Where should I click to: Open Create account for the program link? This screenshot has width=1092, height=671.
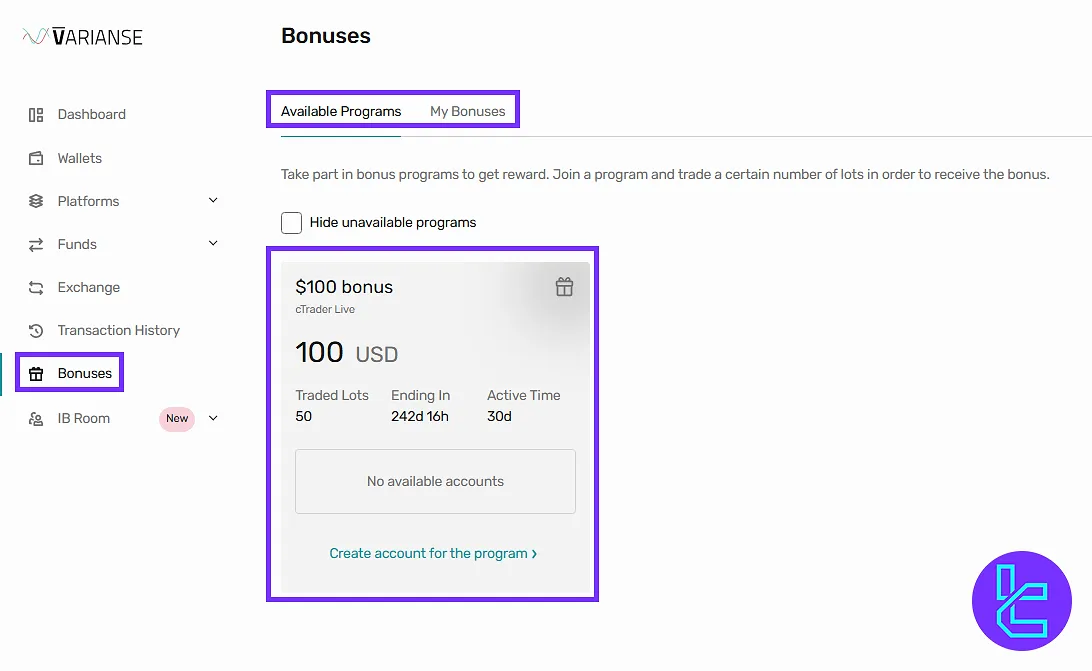point(433,553)
